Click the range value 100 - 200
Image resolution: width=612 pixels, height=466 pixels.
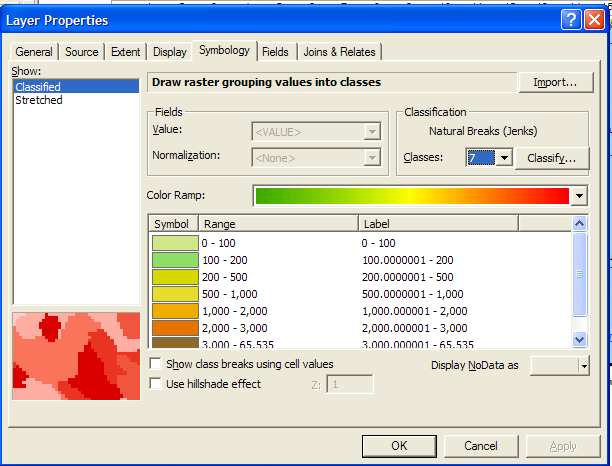(x=225, y=260)
